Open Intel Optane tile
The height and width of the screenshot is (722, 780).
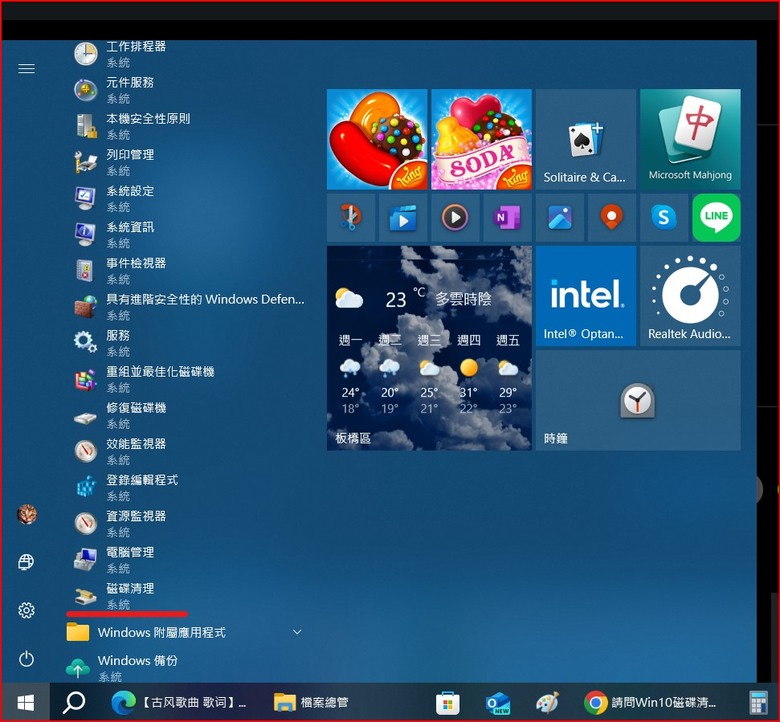point(586,296)
